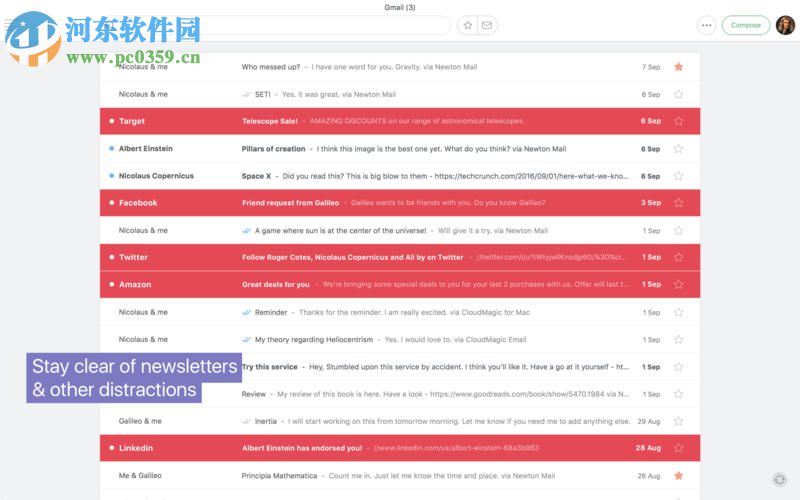Open the Space X email subject
The width and height of the screenshot is (800, 500).
(256, 176)
